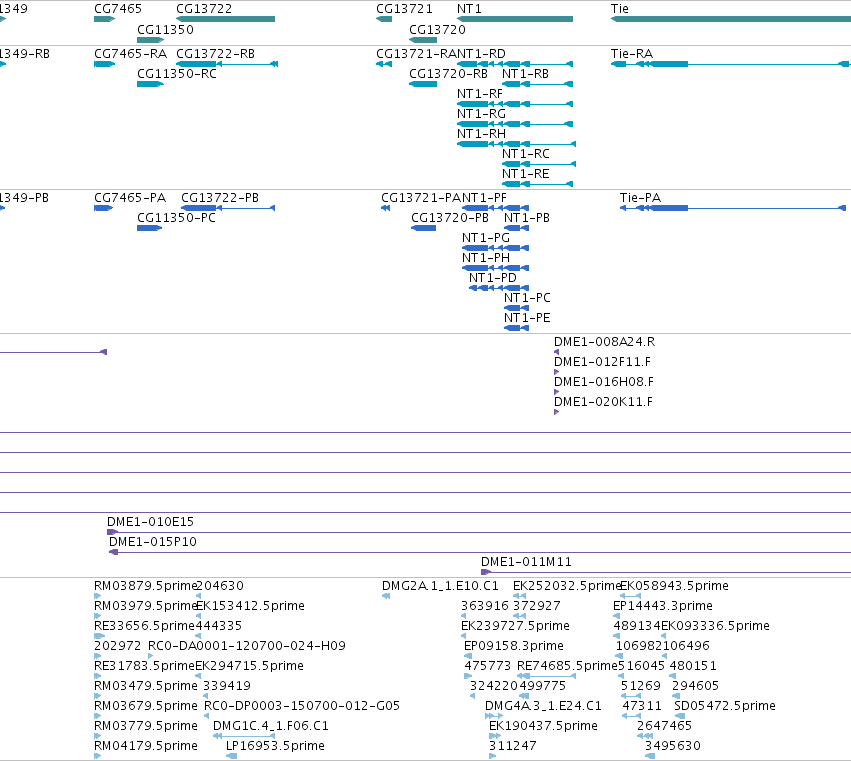Open EST label 311247
This screenshot has width=851, height=761.
point(512,746)
